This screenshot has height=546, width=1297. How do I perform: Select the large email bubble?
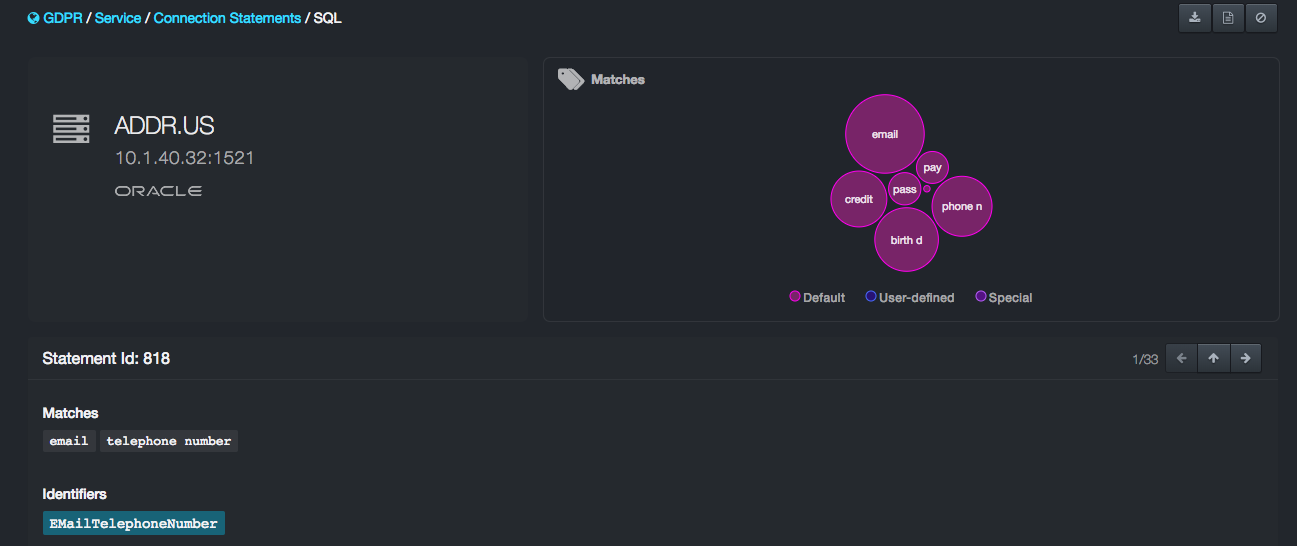884,134
